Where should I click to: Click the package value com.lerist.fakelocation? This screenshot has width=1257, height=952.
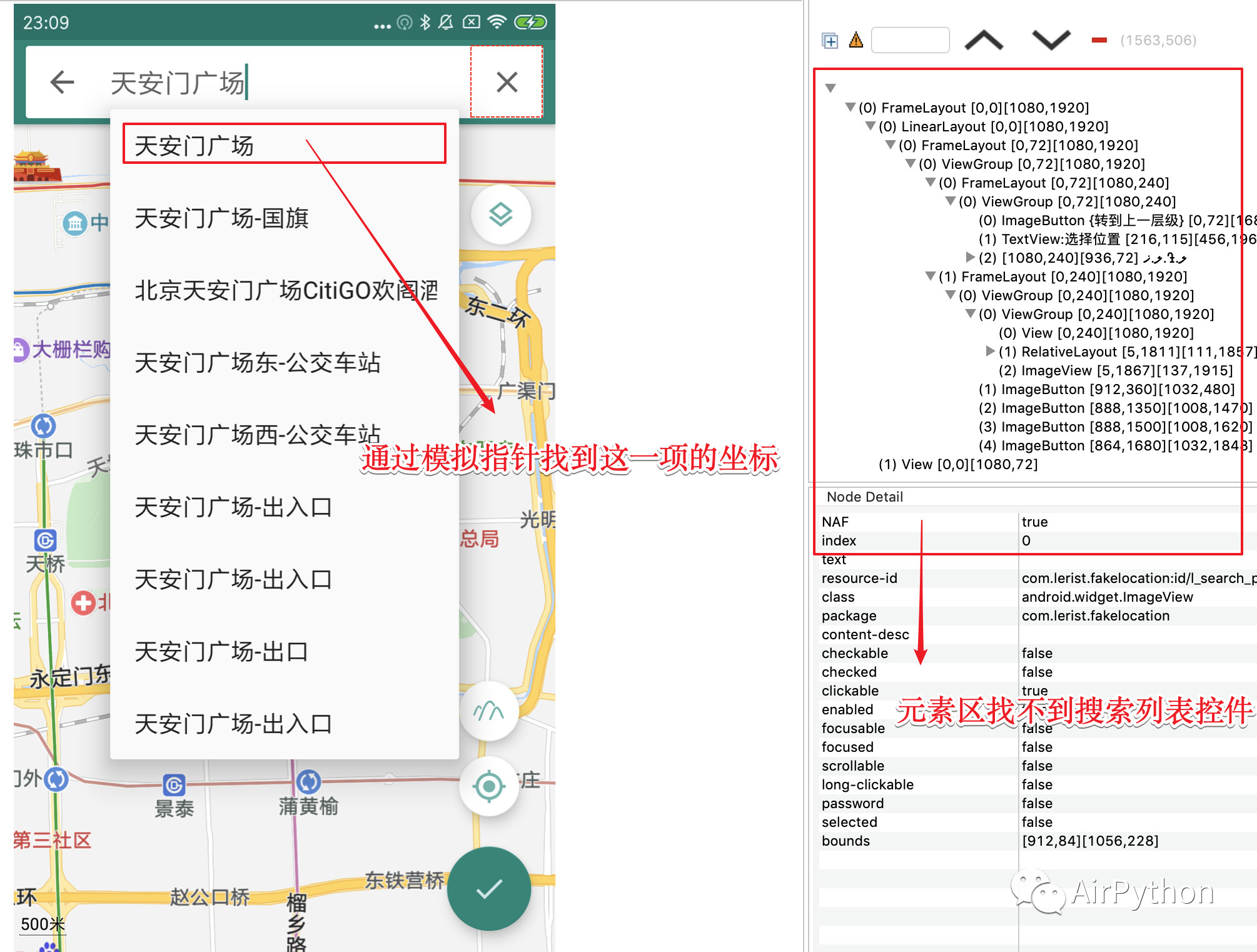[1095, 615]
